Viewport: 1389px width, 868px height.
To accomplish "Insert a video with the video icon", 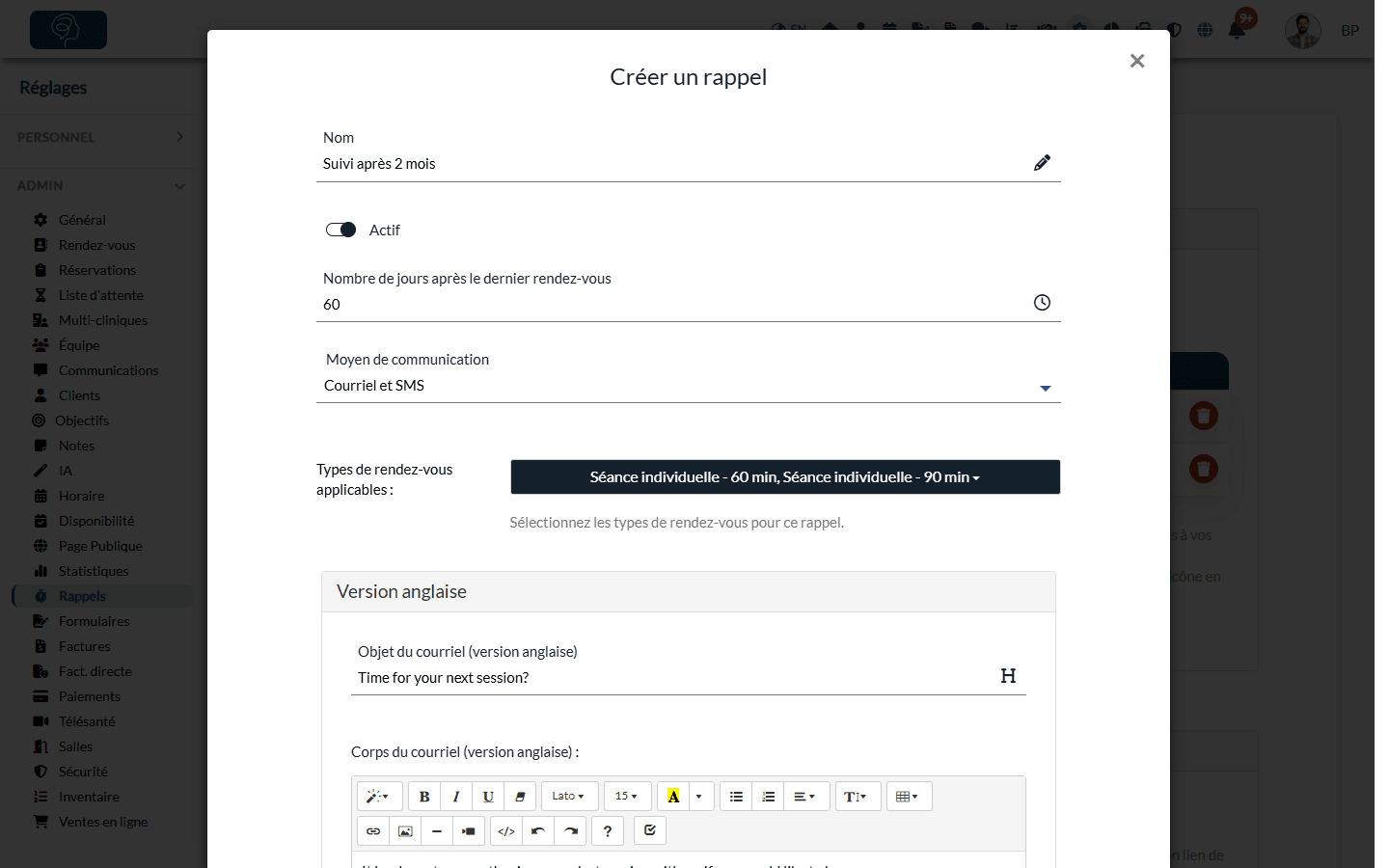I will coord(469,831).
